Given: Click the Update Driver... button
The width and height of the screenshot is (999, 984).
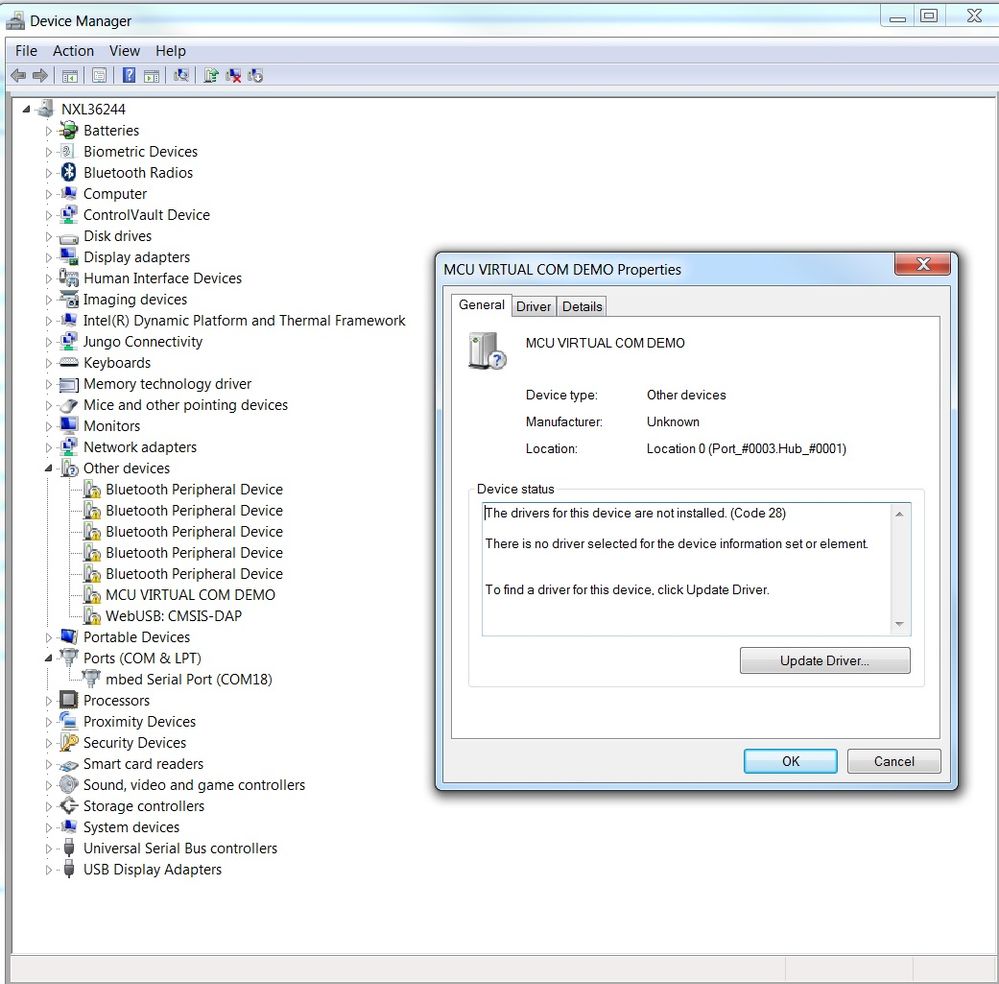Looking at the screenshot, I should [x=824, y=660].
